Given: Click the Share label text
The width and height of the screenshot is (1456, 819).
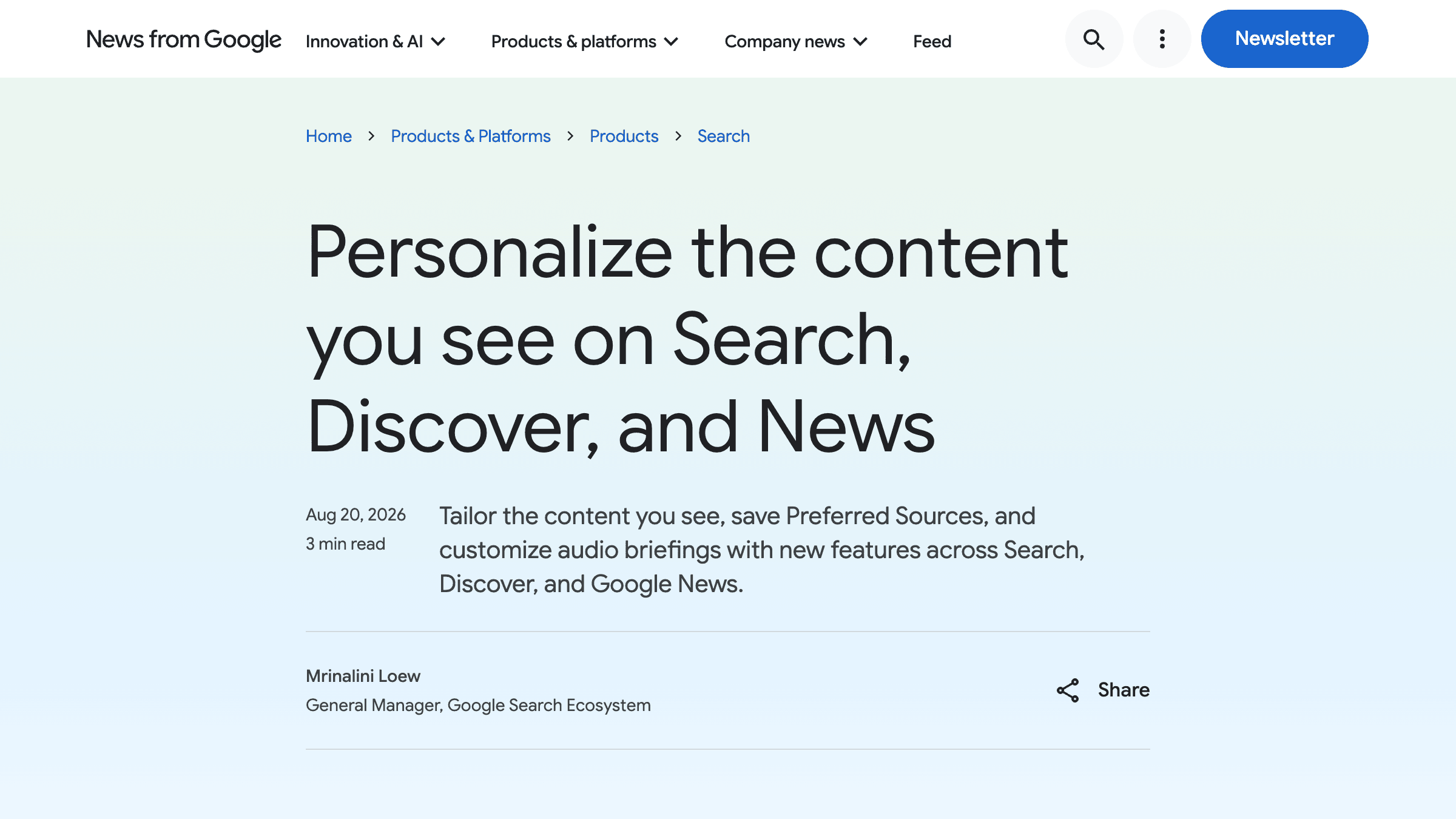Looking at the screenshot, I should click(x=1124, y=690).
